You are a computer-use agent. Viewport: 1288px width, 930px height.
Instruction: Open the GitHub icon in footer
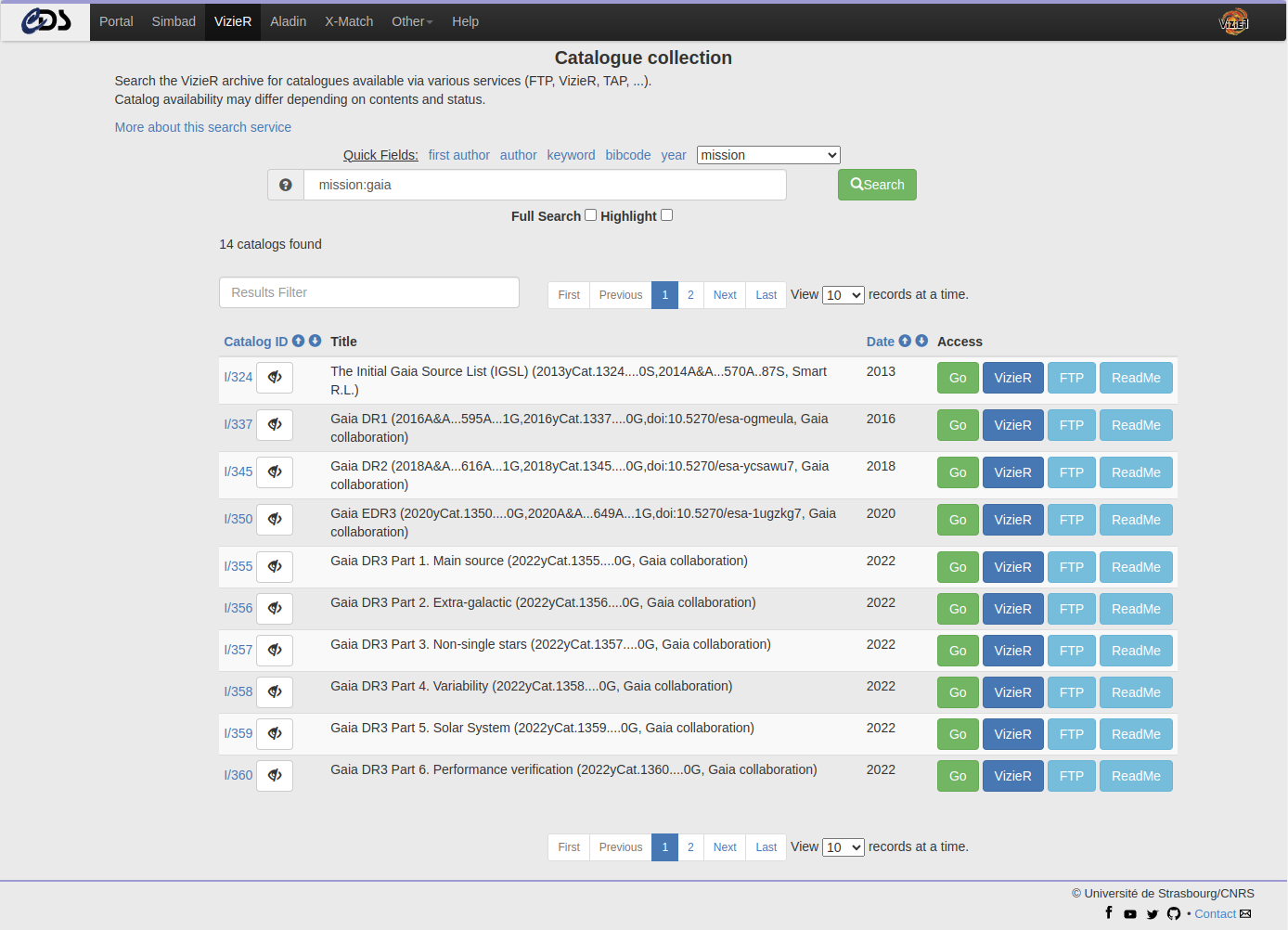coord(1174,914)
